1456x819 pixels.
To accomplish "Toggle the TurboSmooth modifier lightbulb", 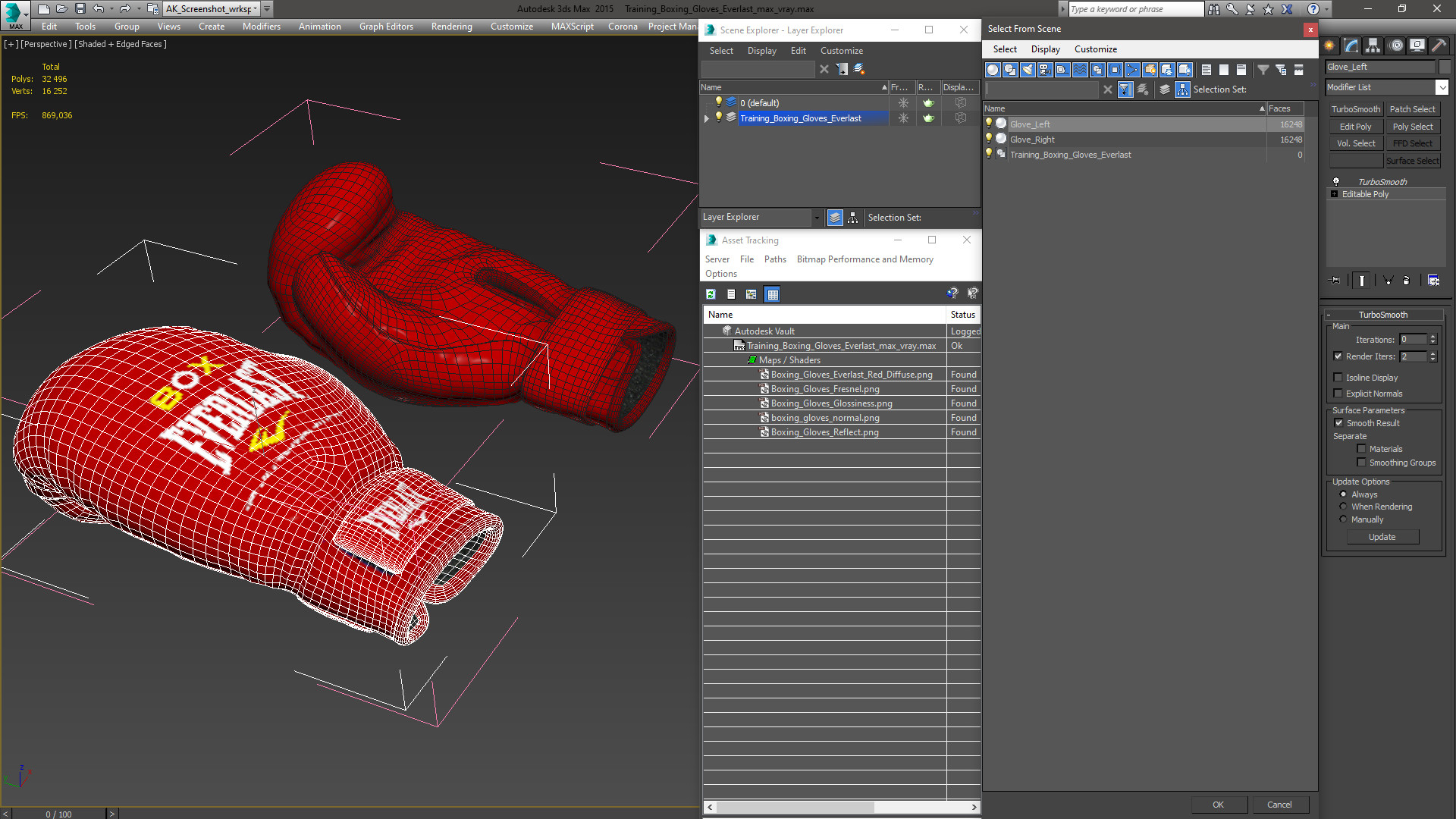I will pyautogui.click(x=1336, y=182).
